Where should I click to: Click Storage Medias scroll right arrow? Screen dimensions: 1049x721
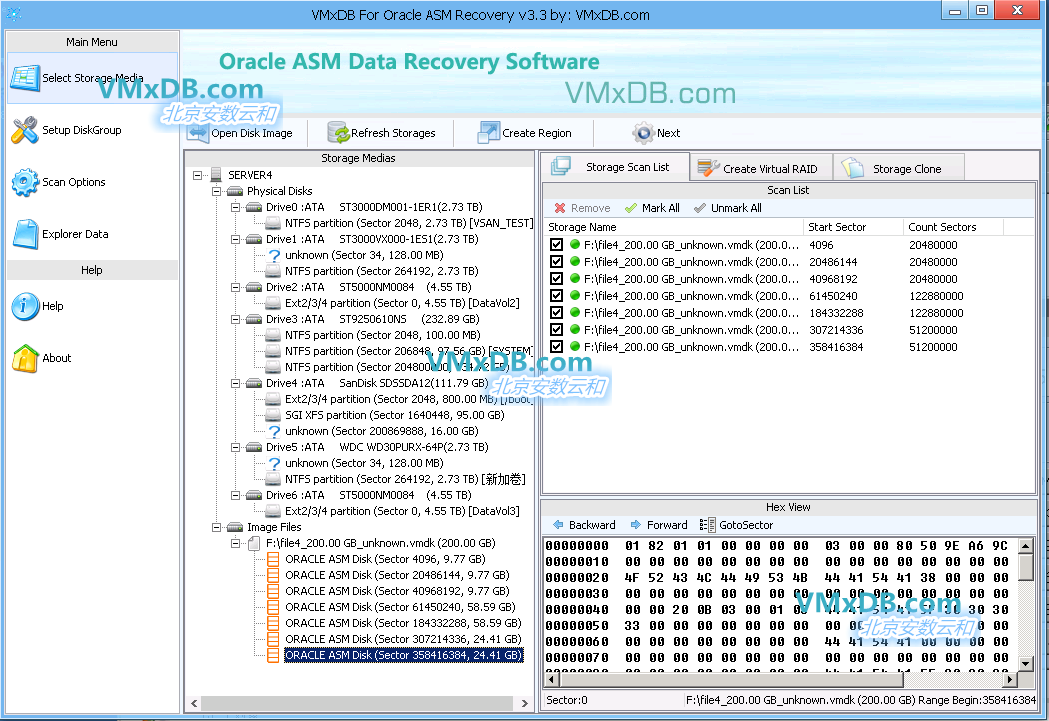[524, 704]
